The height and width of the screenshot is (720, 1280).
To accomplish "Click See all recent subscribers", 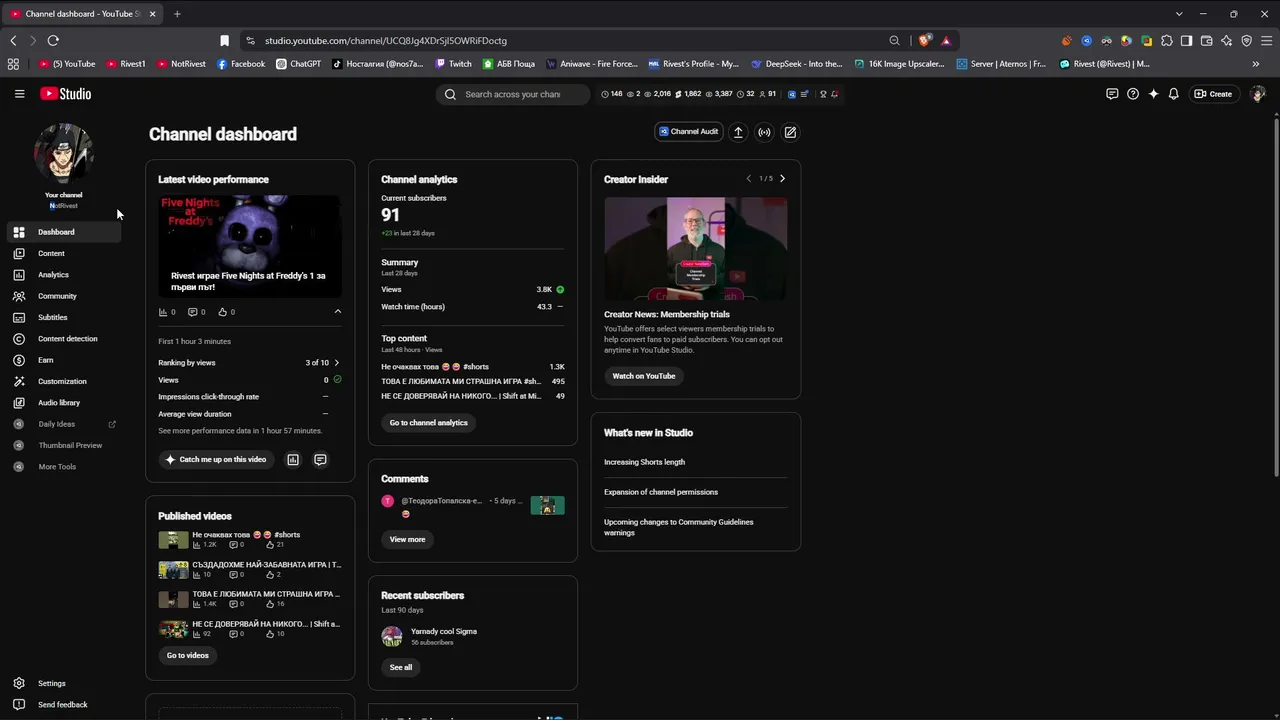I will (400, 668).
